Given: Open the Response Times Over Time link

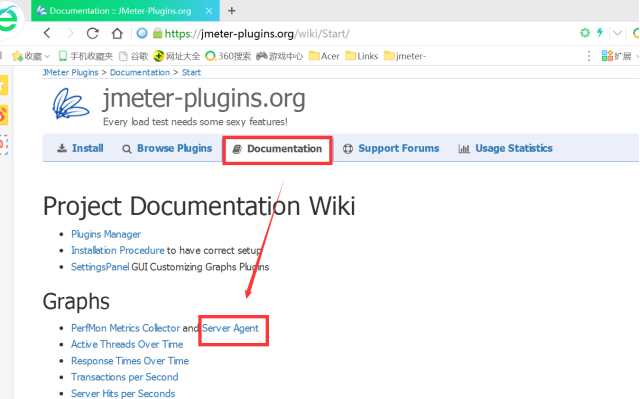Looking at the screenshot, I should click(130, 361).
